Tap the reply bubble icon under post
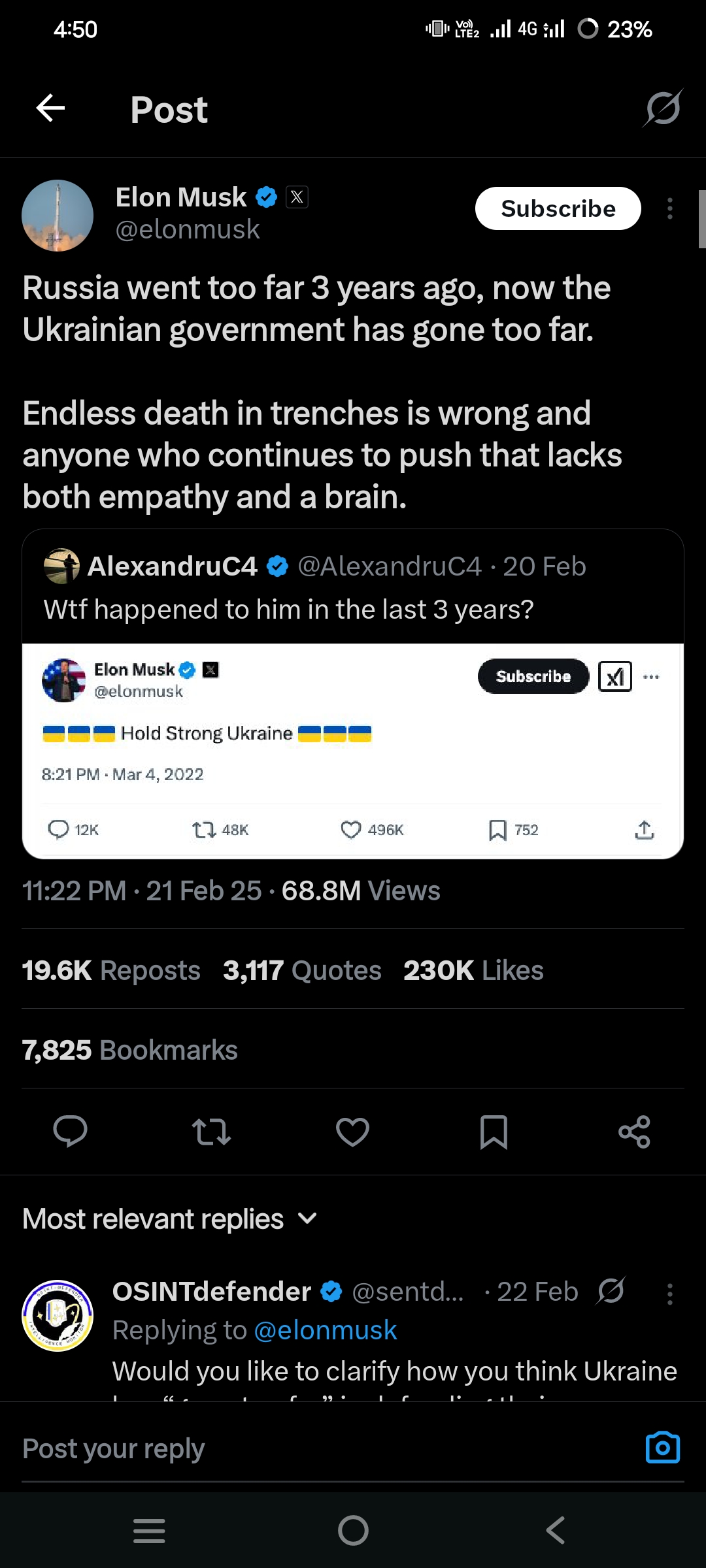The width and height of the screenshot is (706, 1568). [x=70, y=1132]
